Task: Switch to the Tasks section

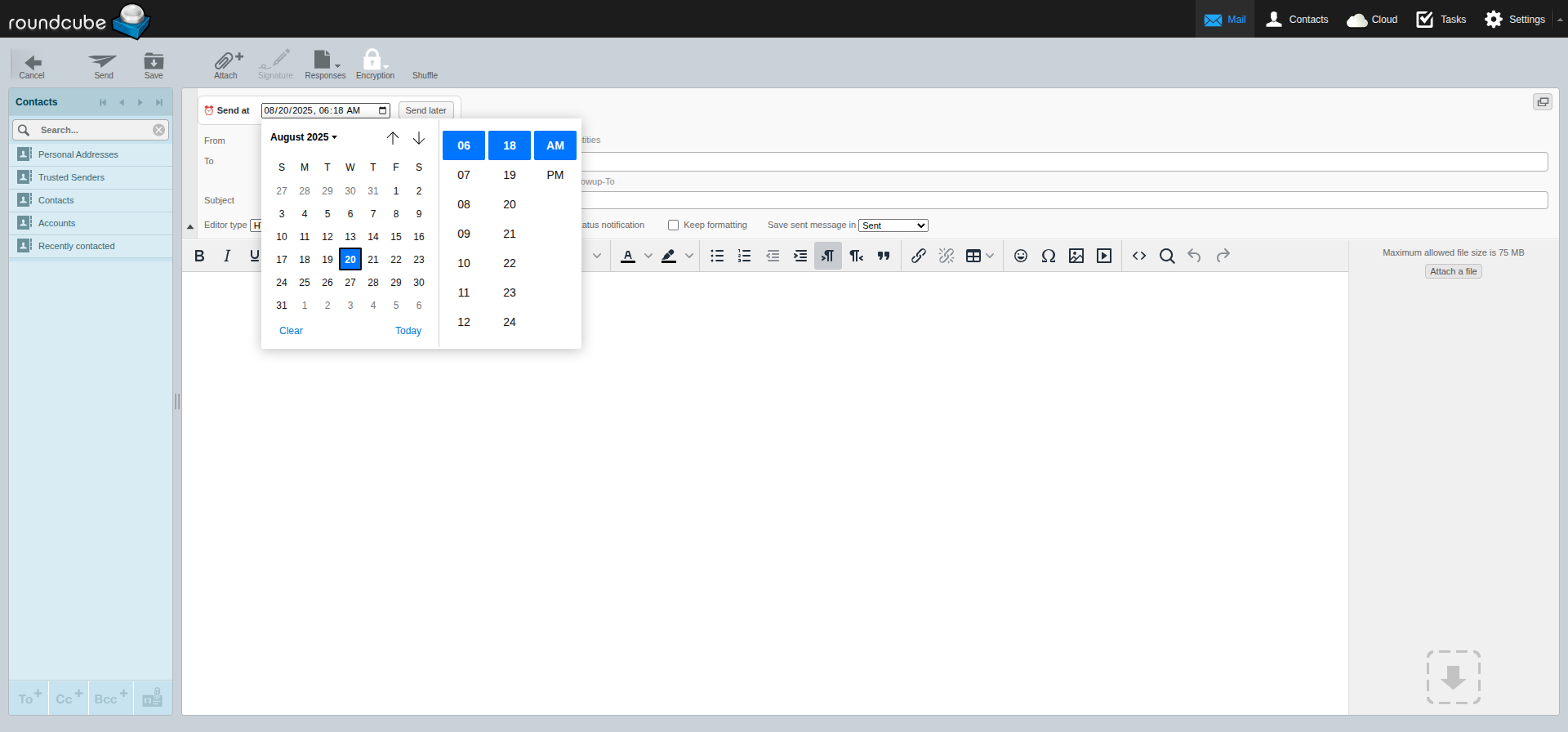Action: [1441, 19]
